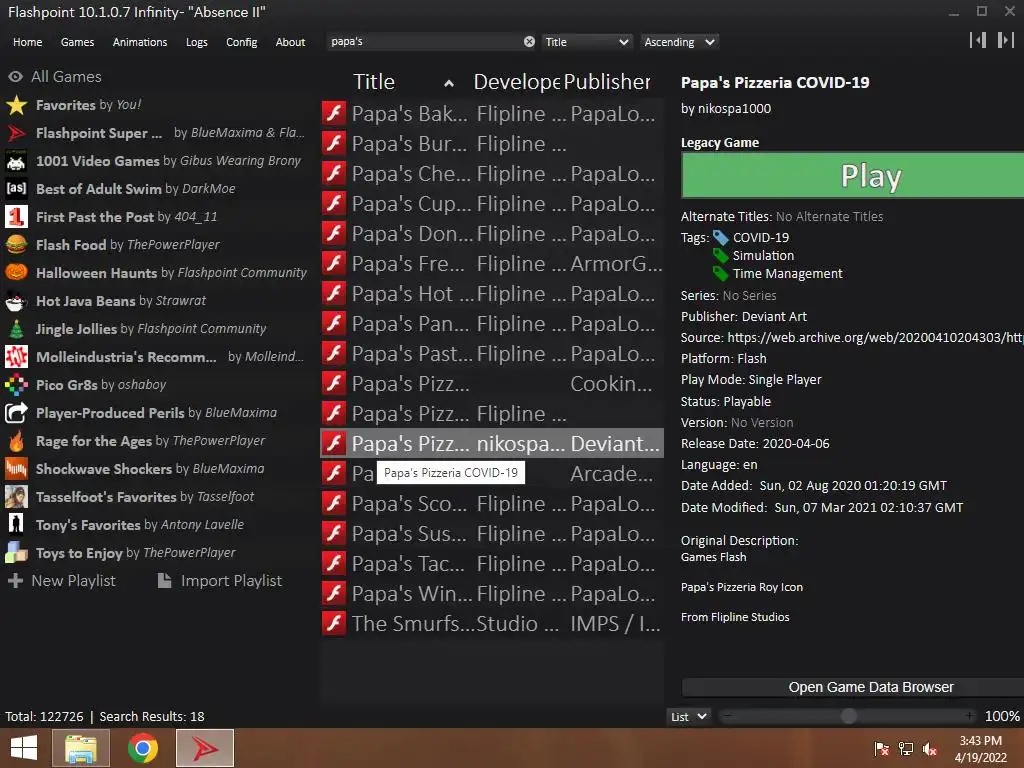Screen dimensions: 1024x768
Task: Open the Best of Adult Swim [as] icon
Action: (x=16, y=189)
